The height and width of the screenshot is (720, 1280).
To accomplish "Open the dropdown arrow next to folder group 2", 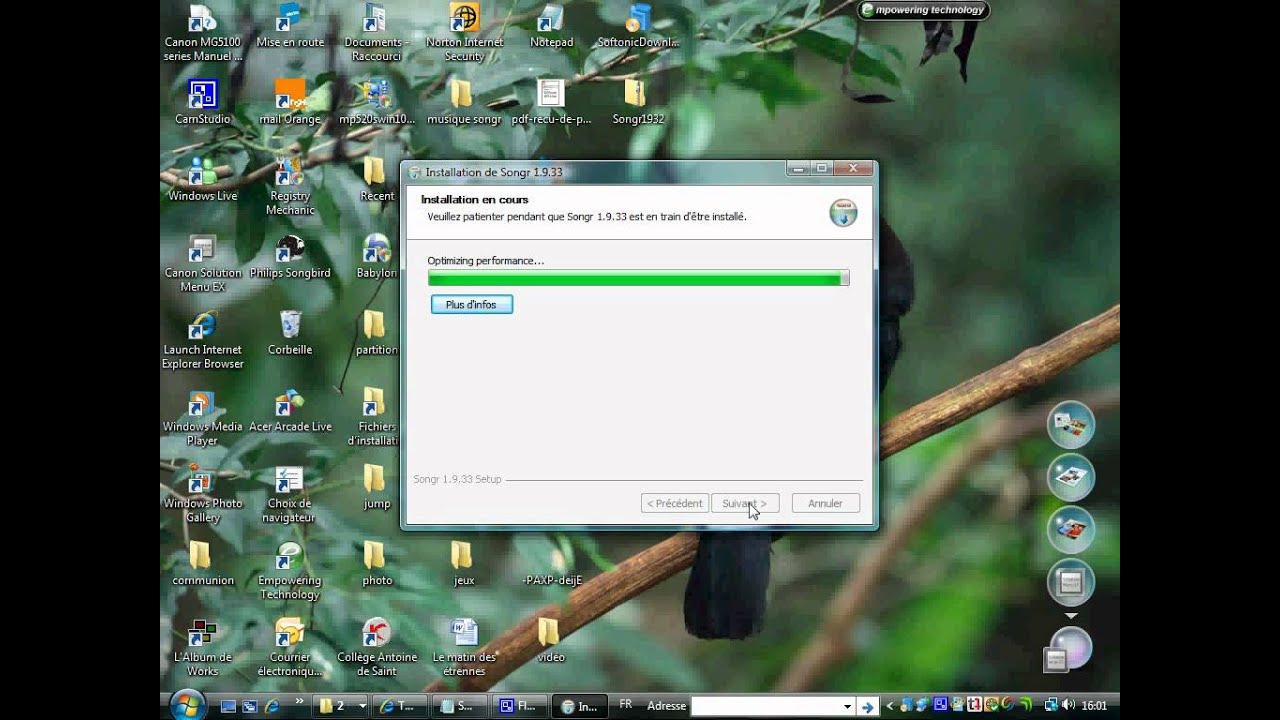I will [362, 706].
